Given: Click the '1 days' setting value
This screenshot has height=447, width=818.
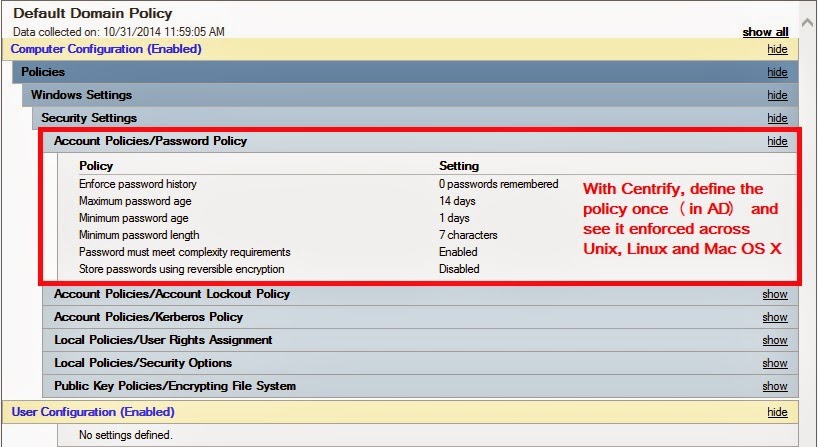Looking at the screenshot, I should tap(454, 218).
